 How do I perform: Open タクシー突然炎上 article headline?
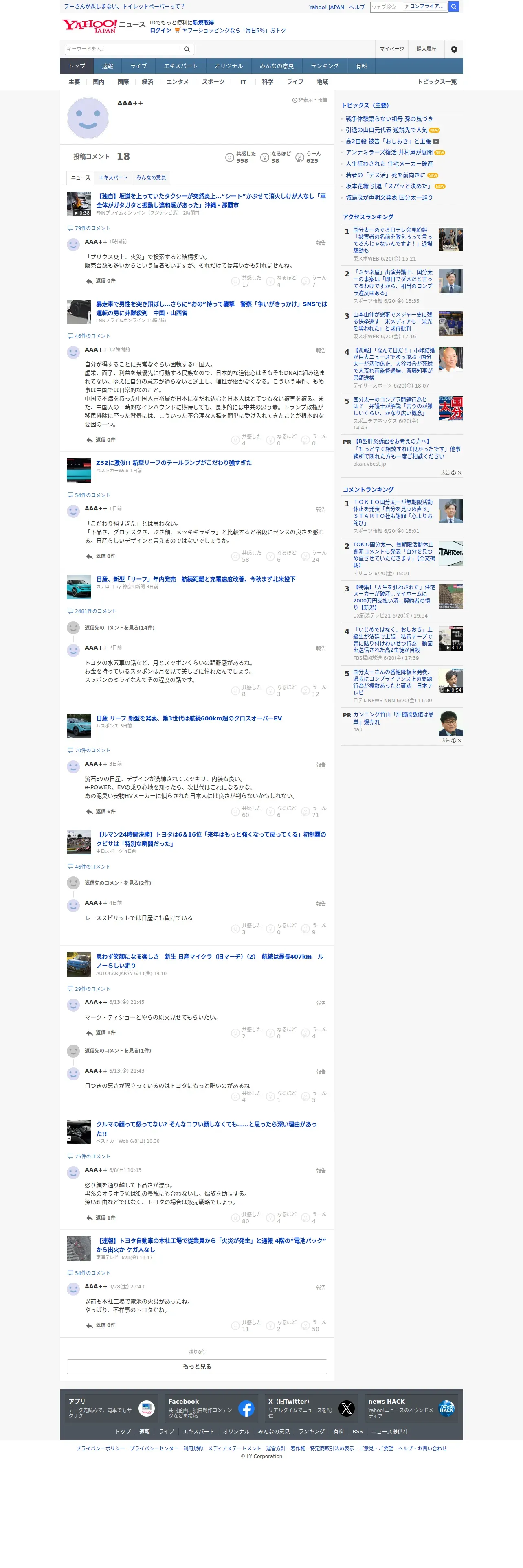click(x=211, y=201)
